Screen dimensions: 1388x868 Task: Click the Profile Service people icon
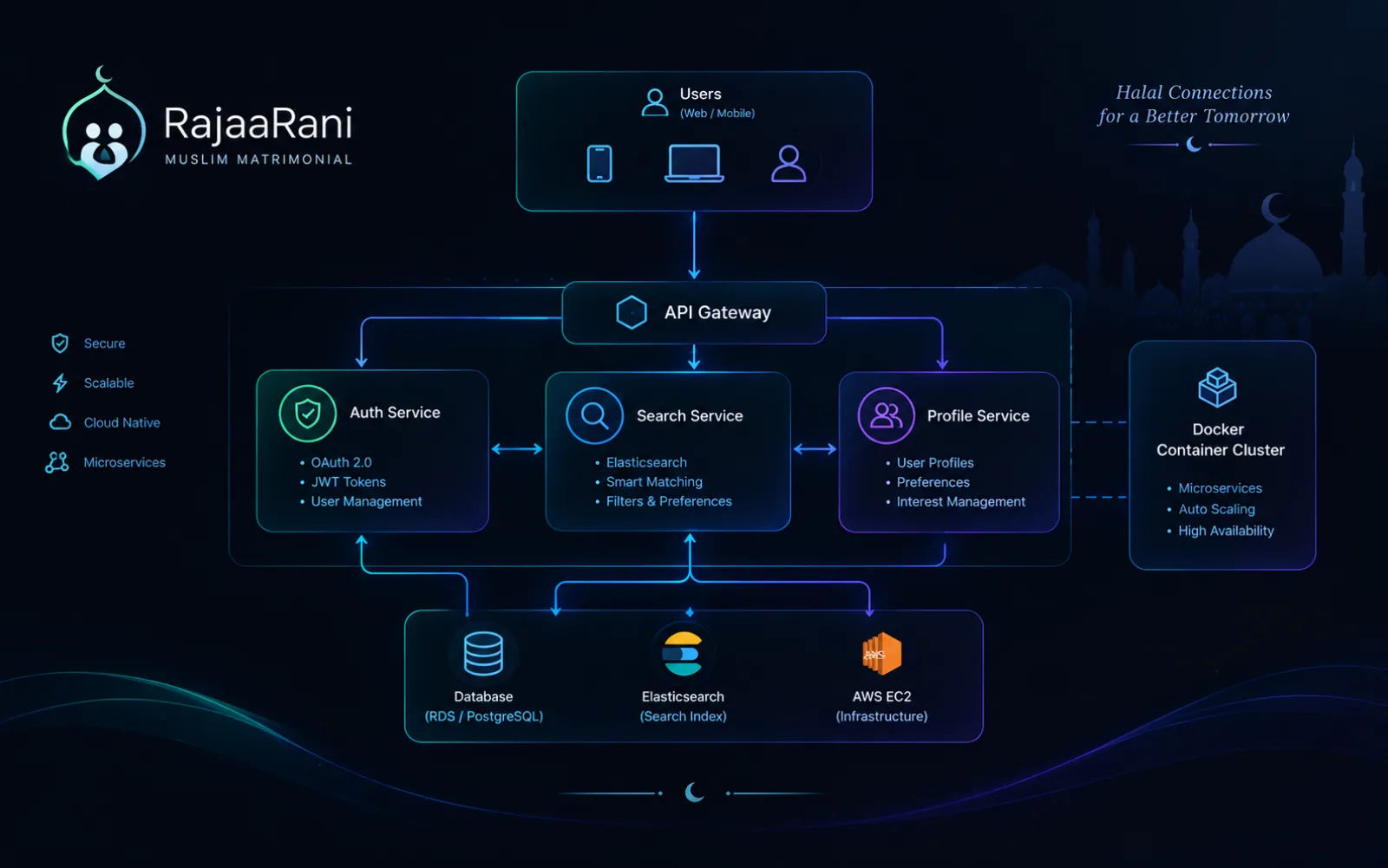(886, 416)
